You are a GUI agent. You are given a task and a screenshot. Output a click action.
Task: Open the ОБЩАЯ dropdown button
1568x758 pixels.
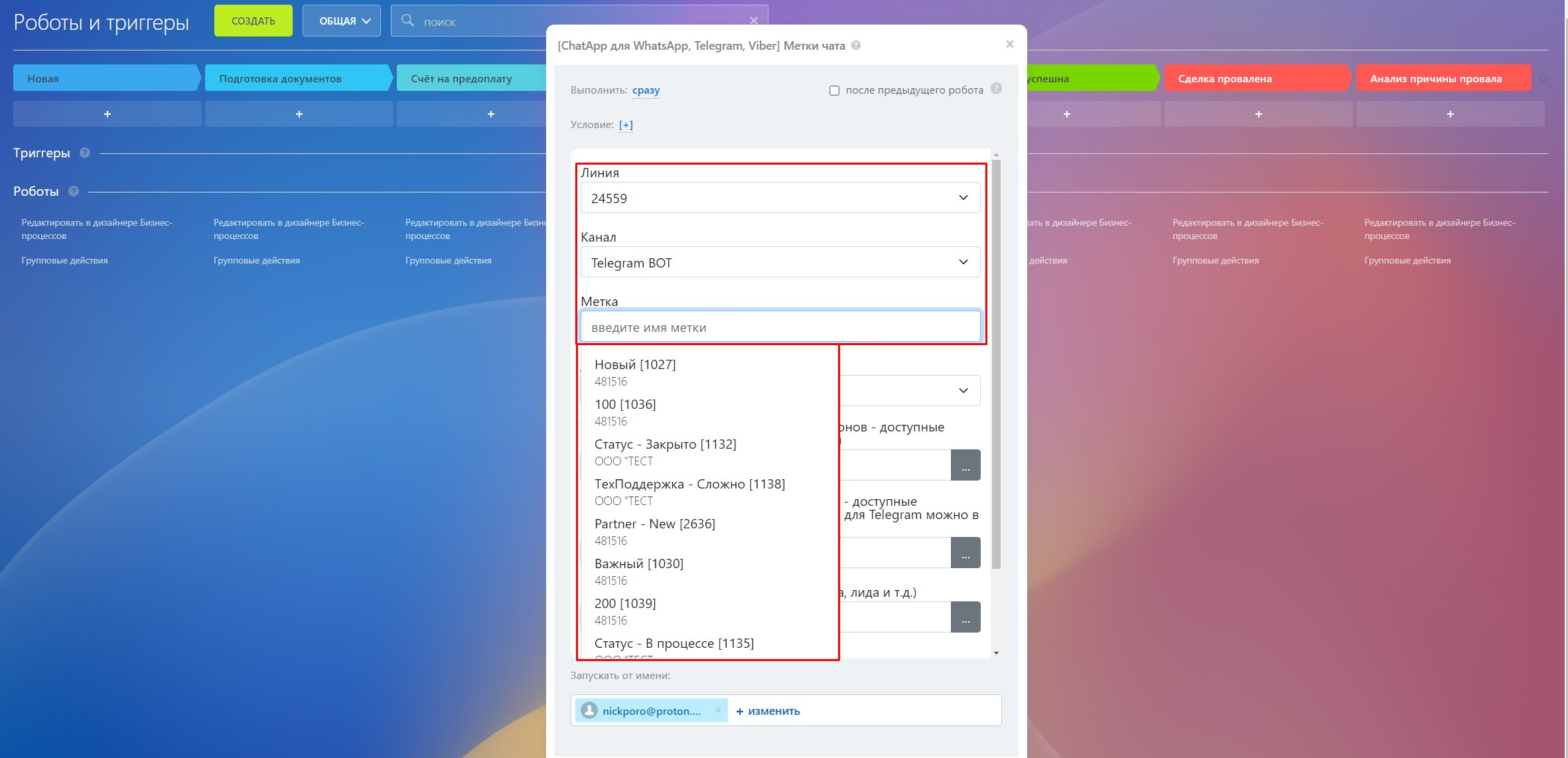[x=341, y=21]
